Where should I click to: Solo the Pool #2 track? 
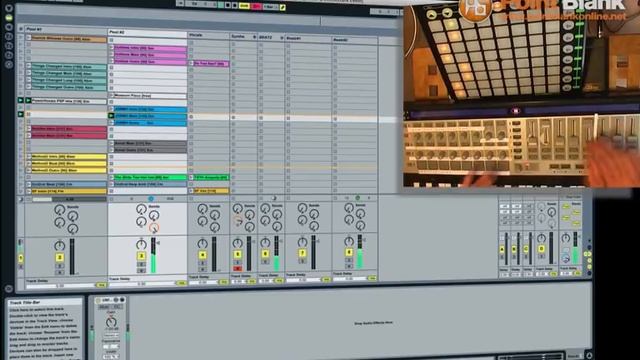pyautogui.click(x=141, y=264)
